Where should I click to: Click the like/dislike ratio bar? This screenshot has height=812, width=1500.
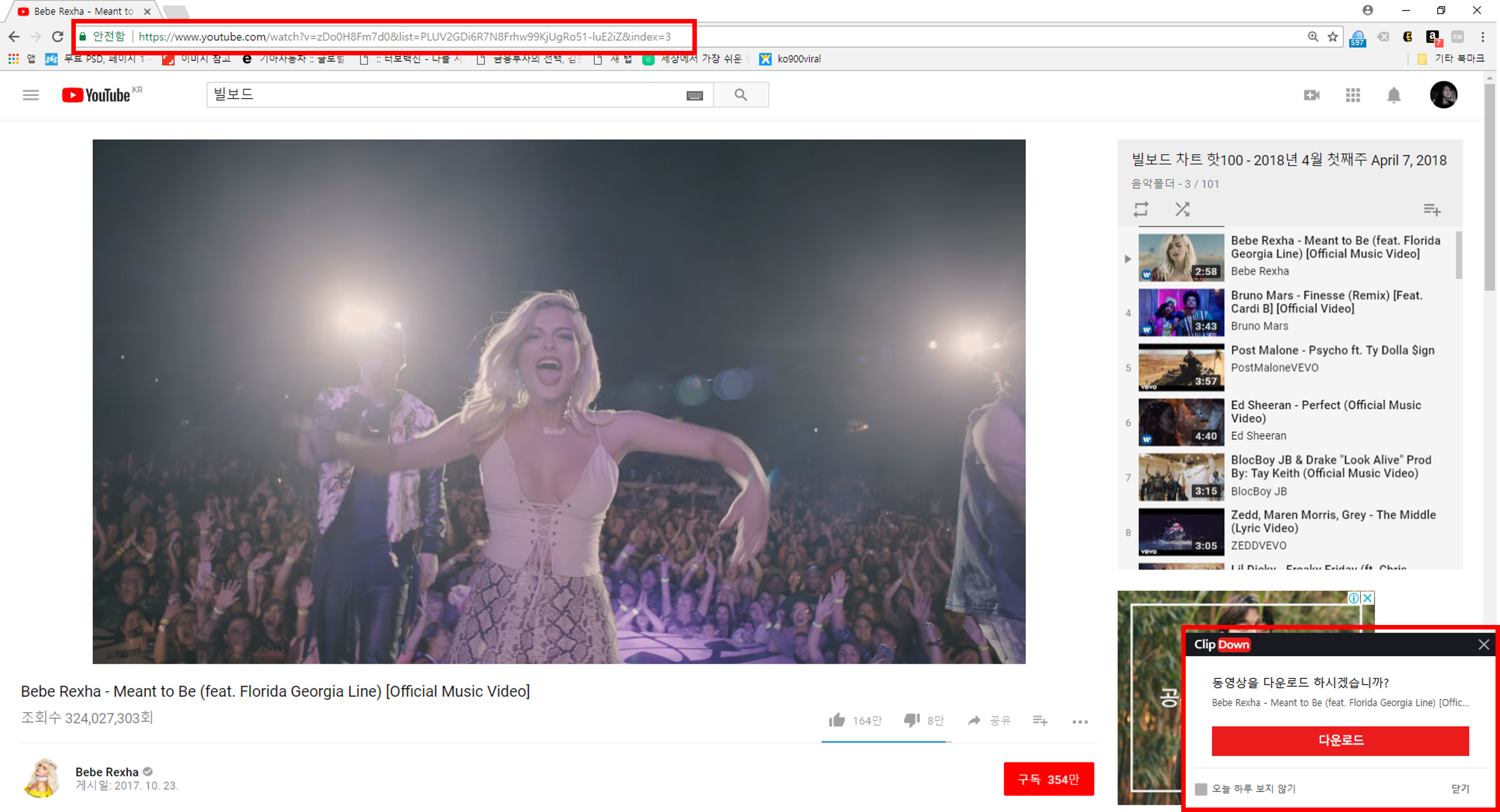885,742
